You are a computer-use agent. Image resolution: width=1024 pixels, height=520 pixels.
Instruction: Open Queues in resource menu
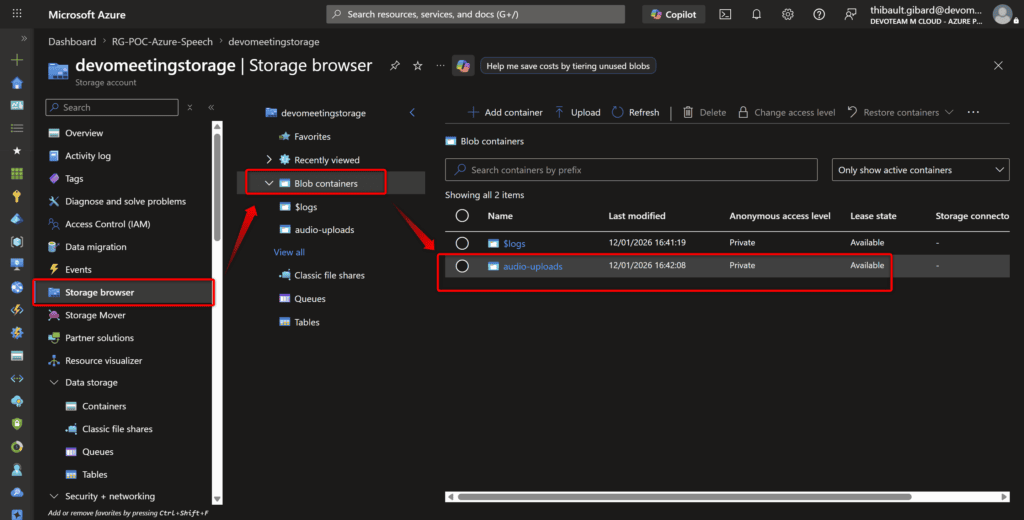click(x=97, y=452)
